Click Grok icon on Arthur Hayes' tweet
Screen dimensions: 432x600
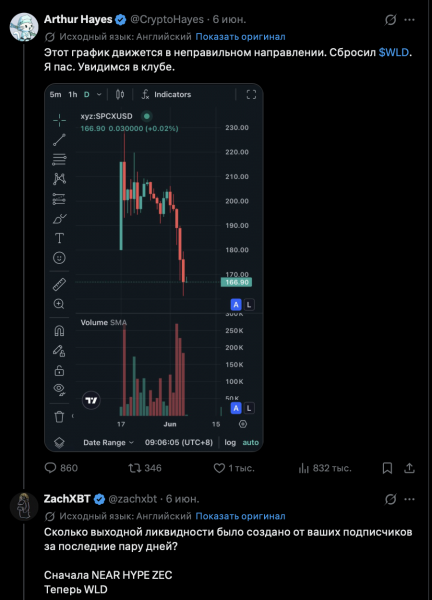pyautogui.click(x=390, y=20)
